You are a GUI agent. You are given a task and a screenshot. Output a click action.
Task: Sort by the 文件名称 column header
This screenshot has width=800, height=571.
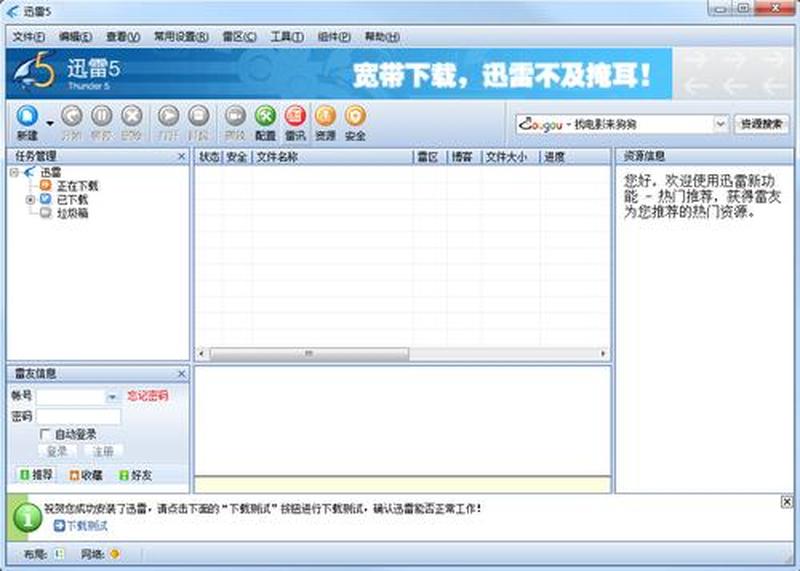tap(332, 157)
